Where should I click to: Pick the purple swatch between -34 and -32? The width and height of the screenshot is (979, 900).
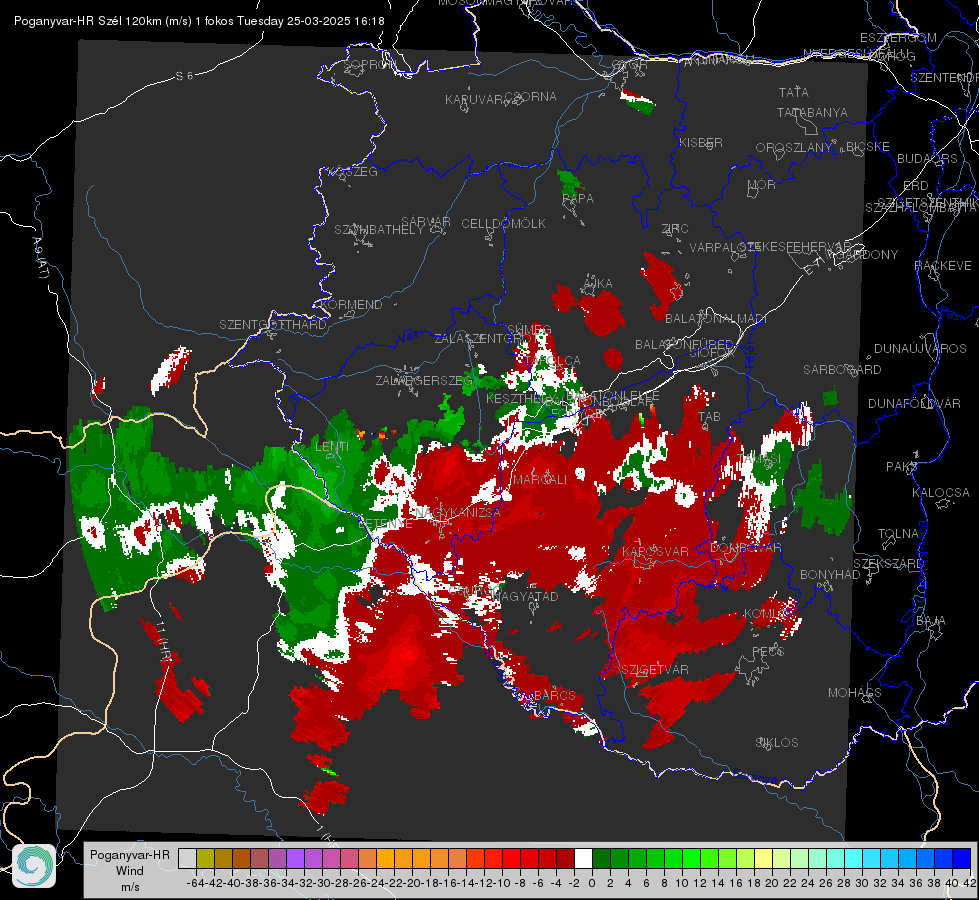pyautogui.click(x=295, y=858)
